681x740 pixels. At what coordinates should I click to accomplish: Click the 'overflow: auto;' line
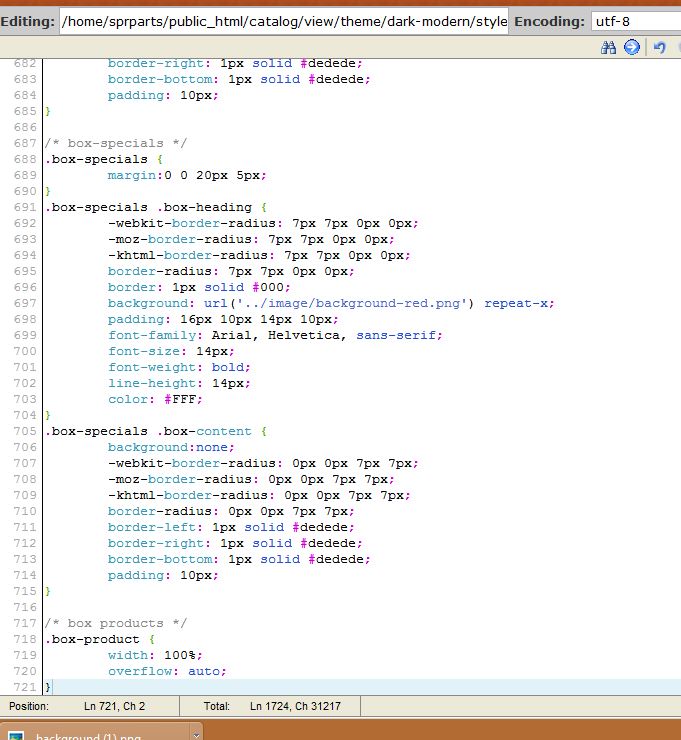pyautogui.click(x=167, y=671)
